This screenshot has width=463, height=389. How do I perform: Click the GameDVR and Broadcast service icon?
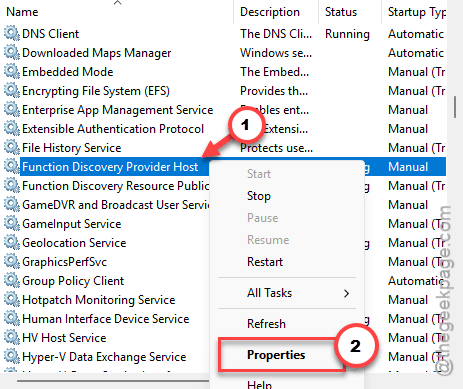click(x=12, y=205)
